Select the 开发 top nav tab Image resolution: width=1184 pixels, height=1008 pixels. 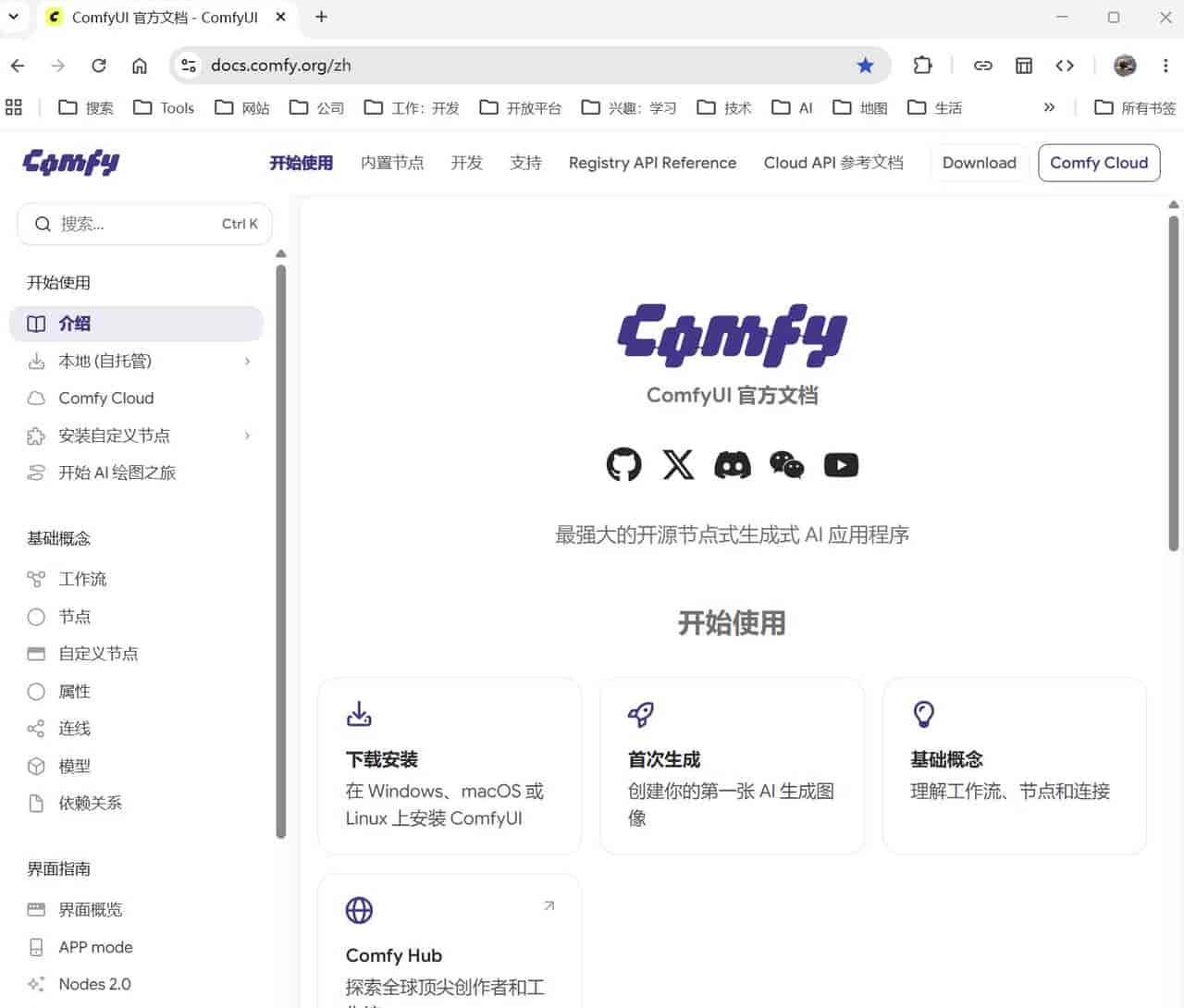466,163
